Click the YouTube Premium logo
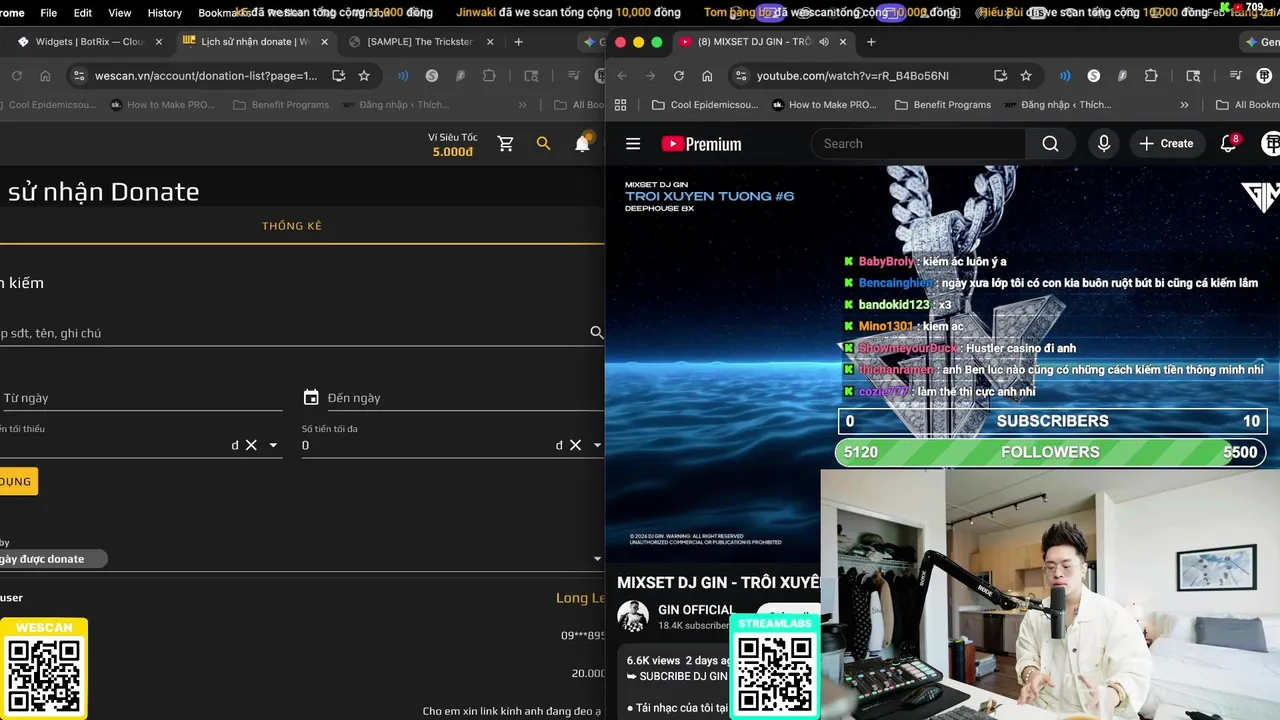Screen dimensions: 1280x720 [701, 144]
